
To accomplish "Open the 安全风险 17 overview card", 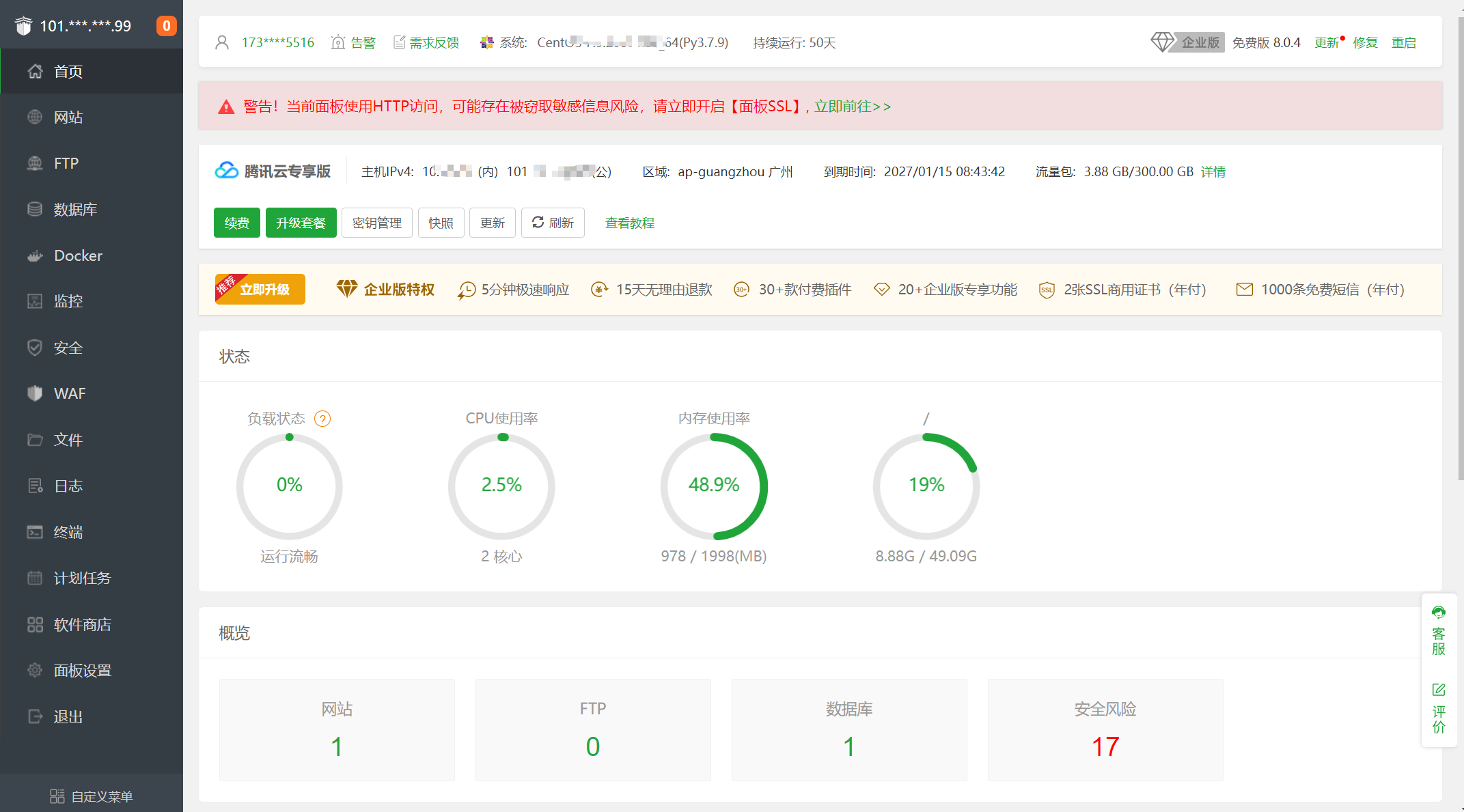I will (x=1105, y=729).
